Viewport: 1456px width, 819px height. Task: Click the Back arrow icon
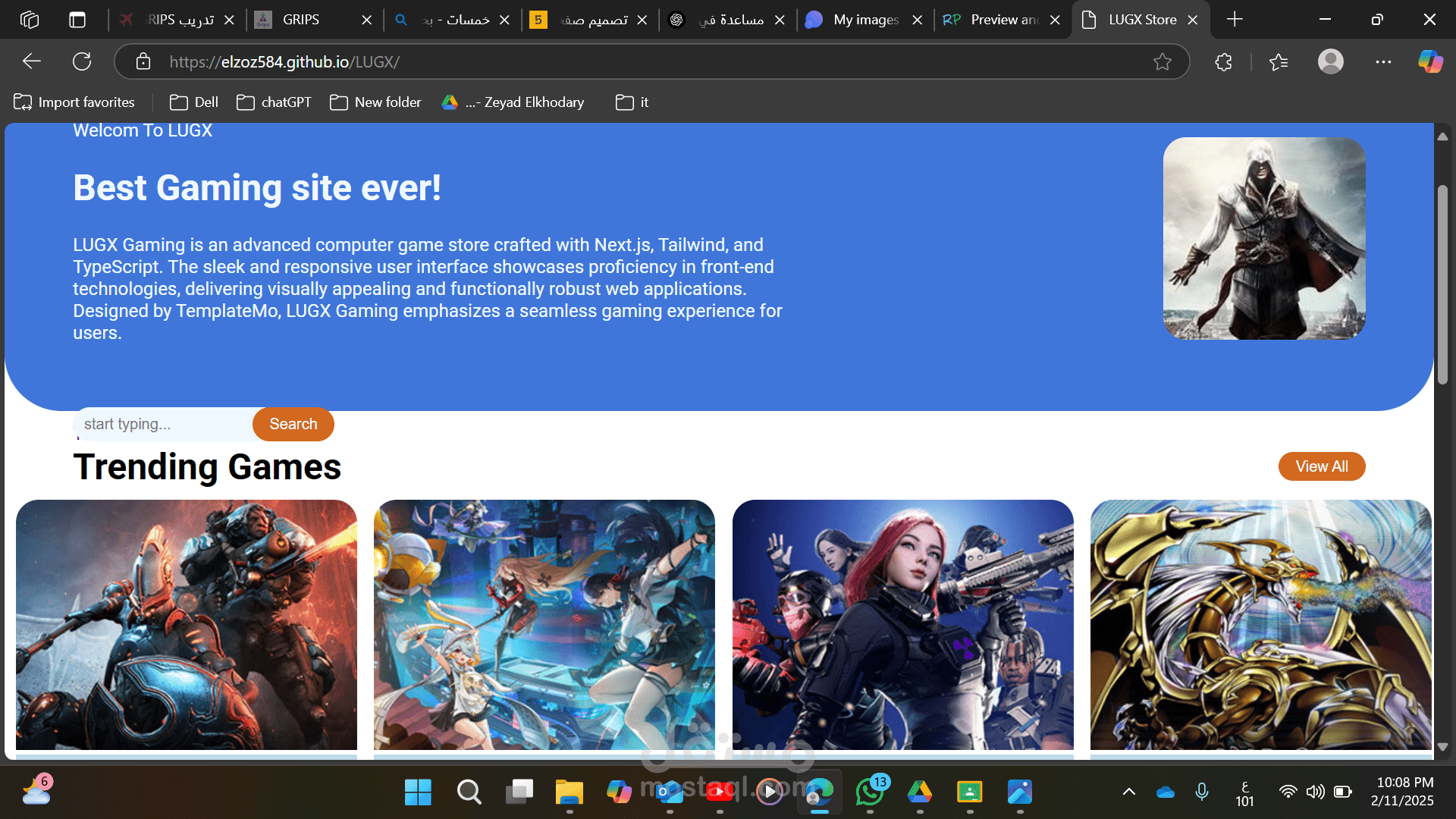(32, 61)
